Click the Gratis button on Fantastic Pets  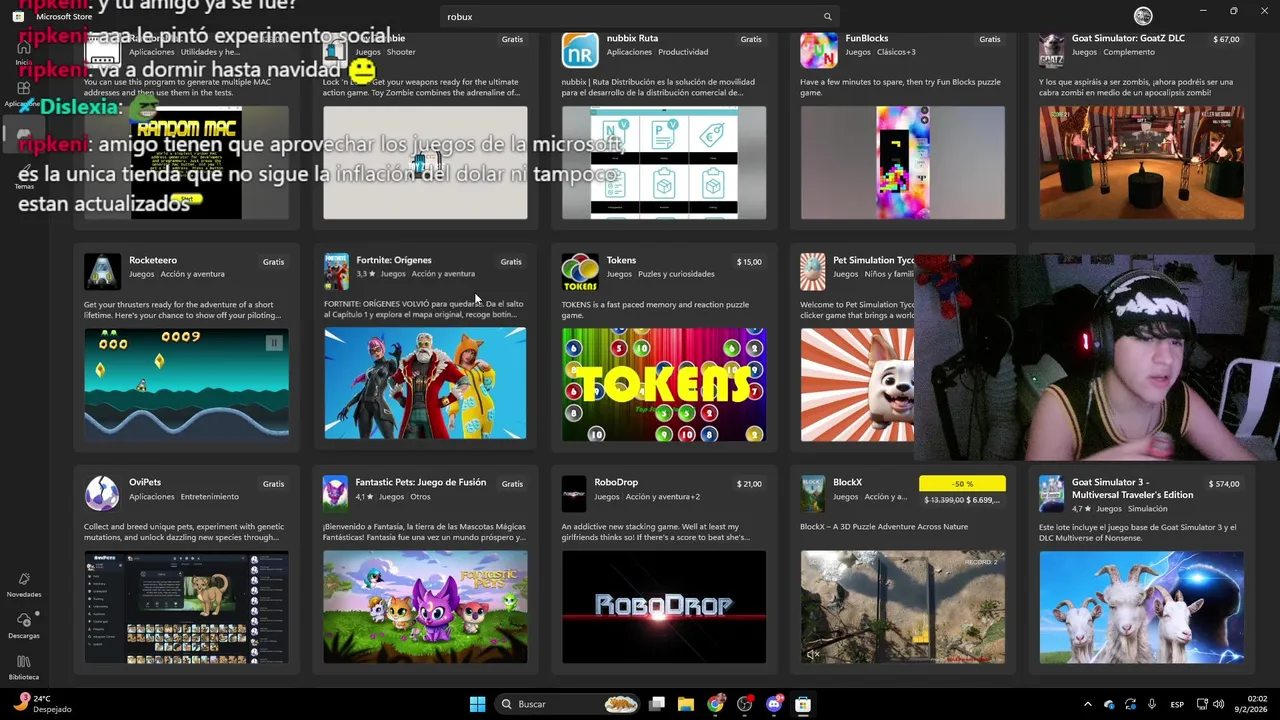[x=512, y=484]
